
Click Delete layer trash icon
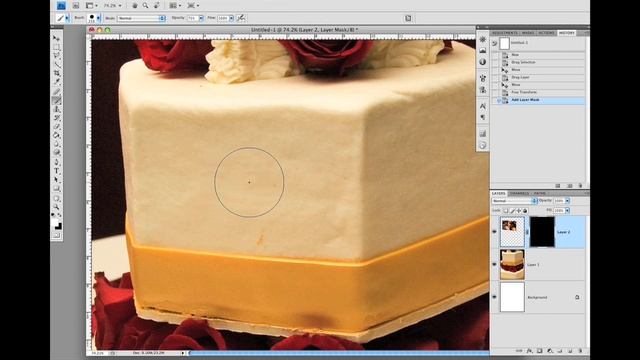[580, 351]
